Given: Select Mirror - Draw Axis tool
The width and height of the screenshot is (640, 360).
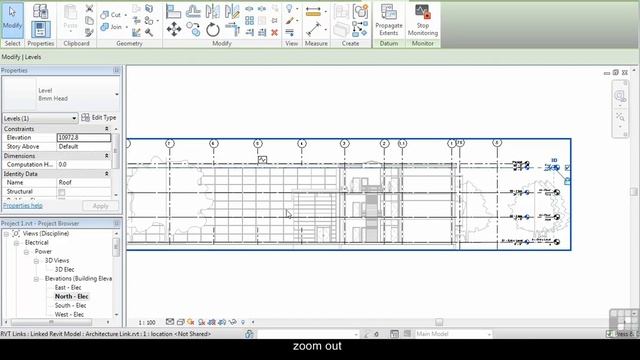Looking at the screenshot, I should [x=232, y=11].
